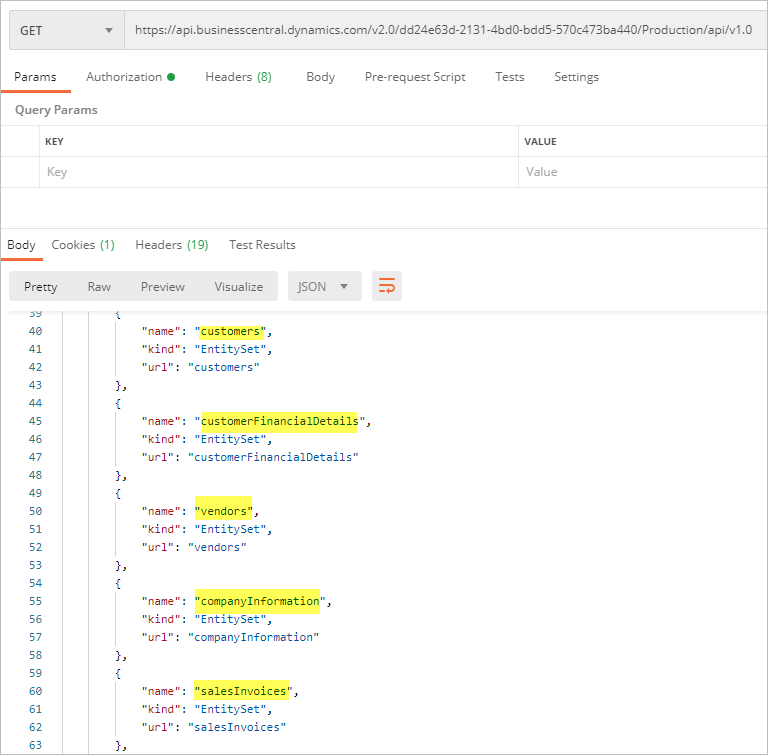768x755 pixels.
Task: Switch to the Authorization tab
Action: tap(130, 77)
